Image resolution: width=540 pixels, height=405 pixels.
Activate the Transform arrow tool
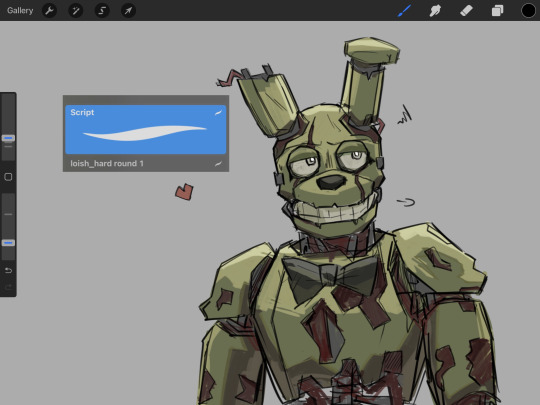[128, 11]
